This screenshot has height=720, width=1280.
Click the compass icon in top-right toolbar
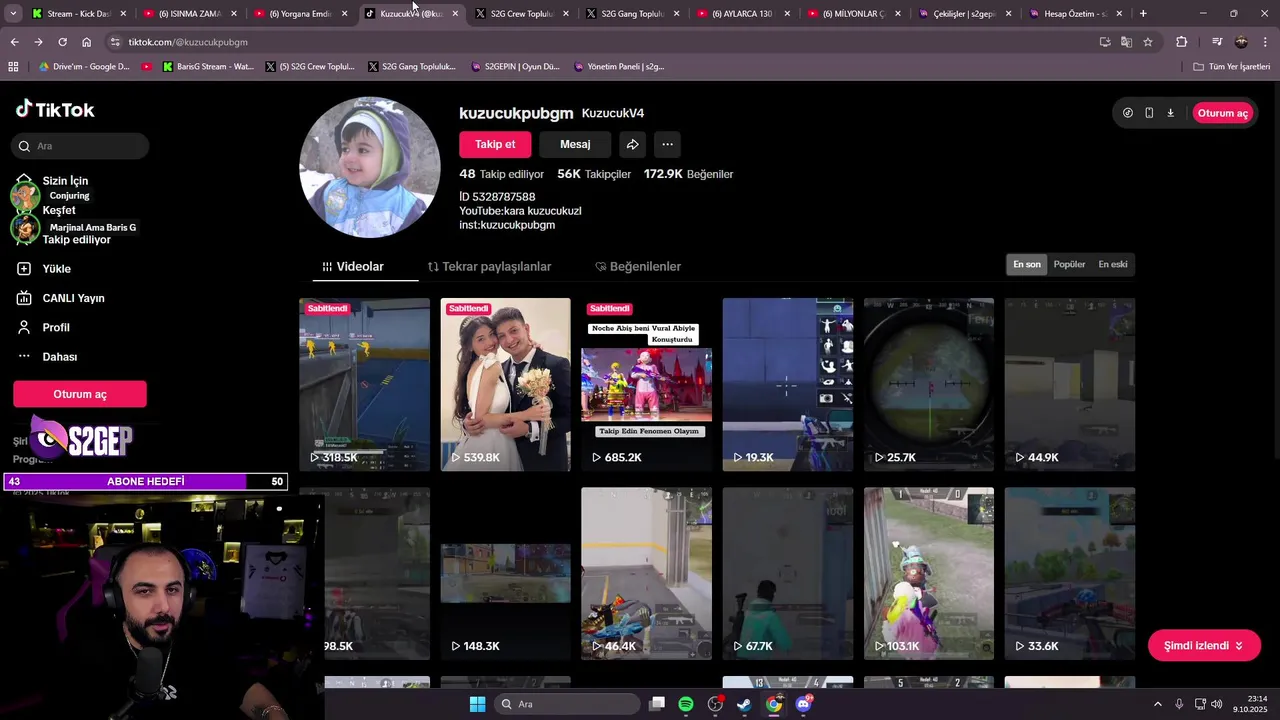(1128, 113)
